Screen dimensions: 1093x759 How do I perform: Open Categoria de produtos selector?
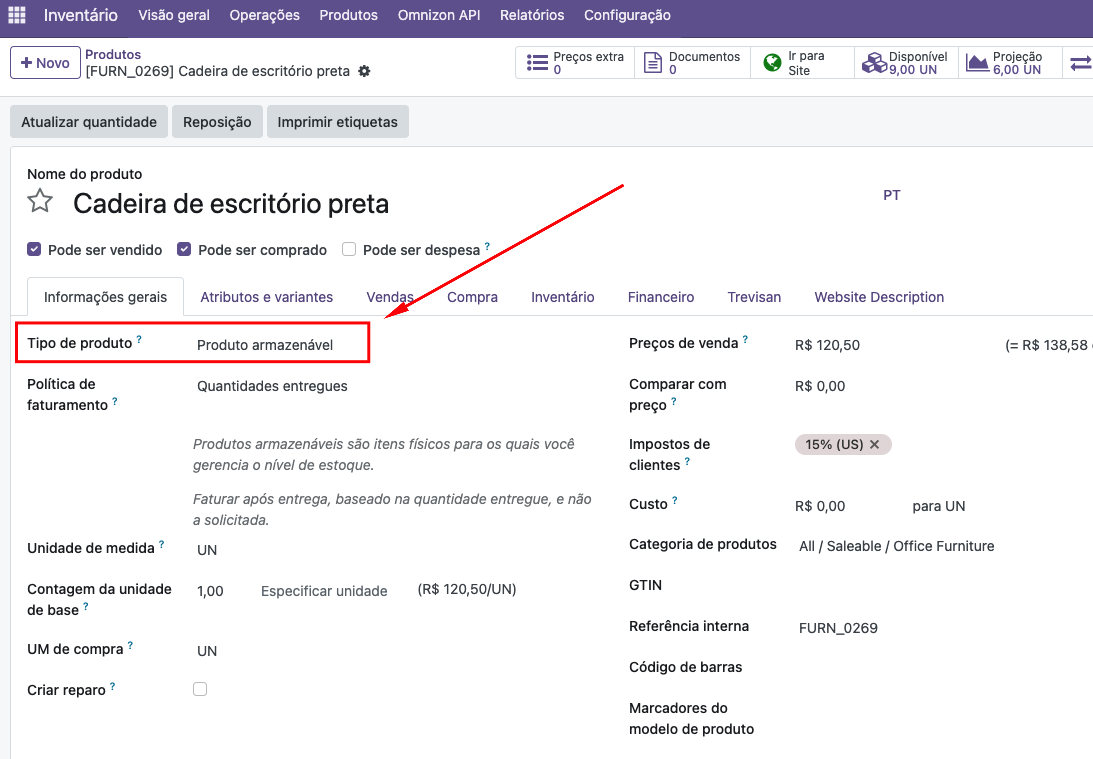click(896, 546)
